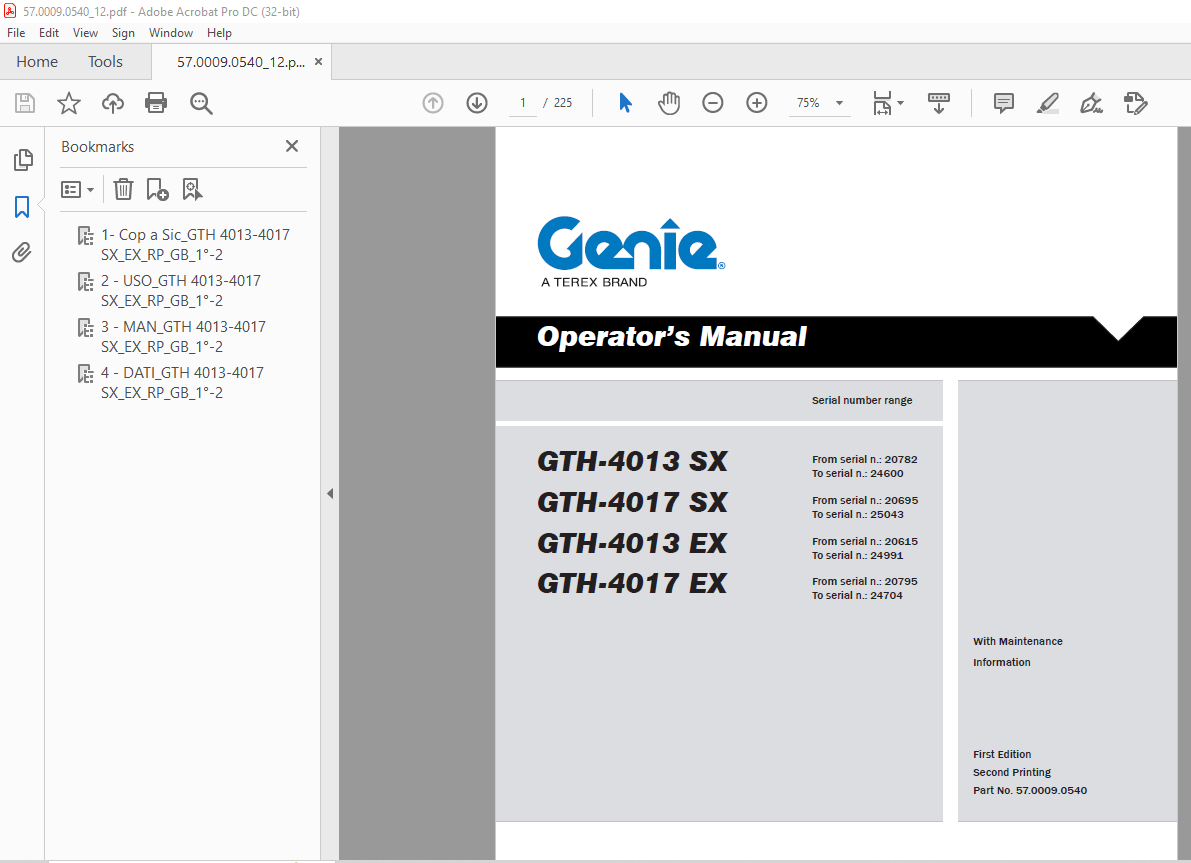Image resolution: width=1191 pixels, height=863 pixels.
Task: Close the 57.0009.0540_12 document tab
Action: (x=318, y=62)
